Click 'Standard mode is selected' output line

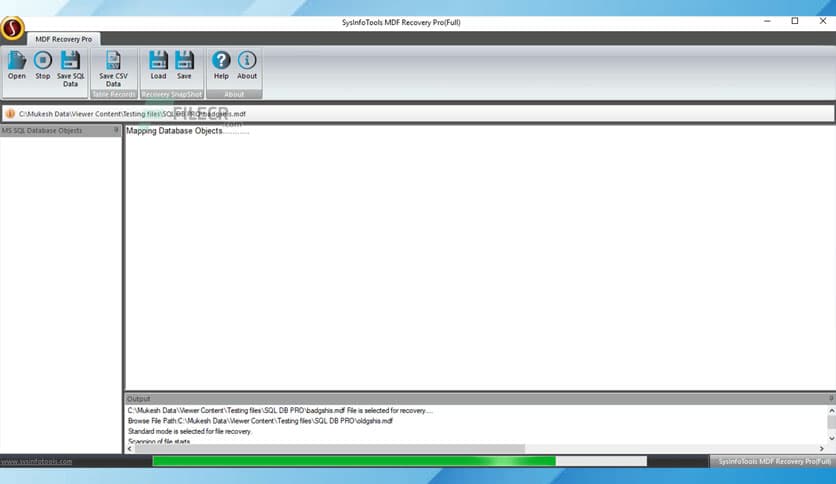click(189, 431)
